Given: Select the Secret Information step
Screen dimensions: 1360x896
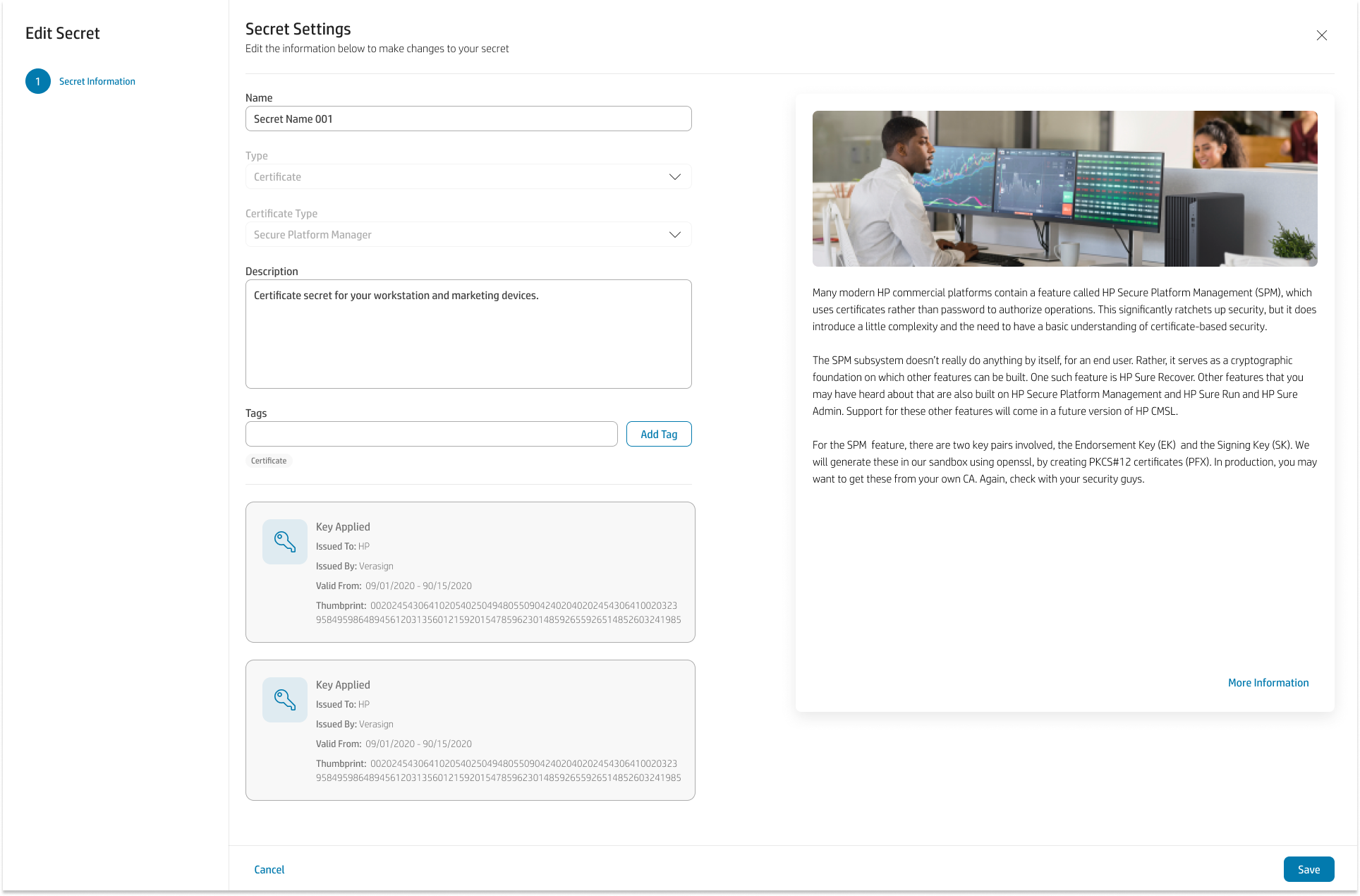Looking at the screenshot, I should pyautogui.click(x=97, y=81).
